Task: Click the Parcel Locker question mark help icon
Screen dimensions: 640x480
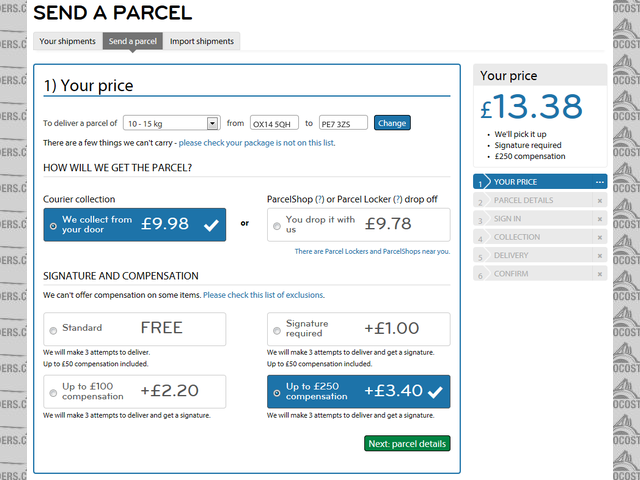Action: (x=397, y=199)
